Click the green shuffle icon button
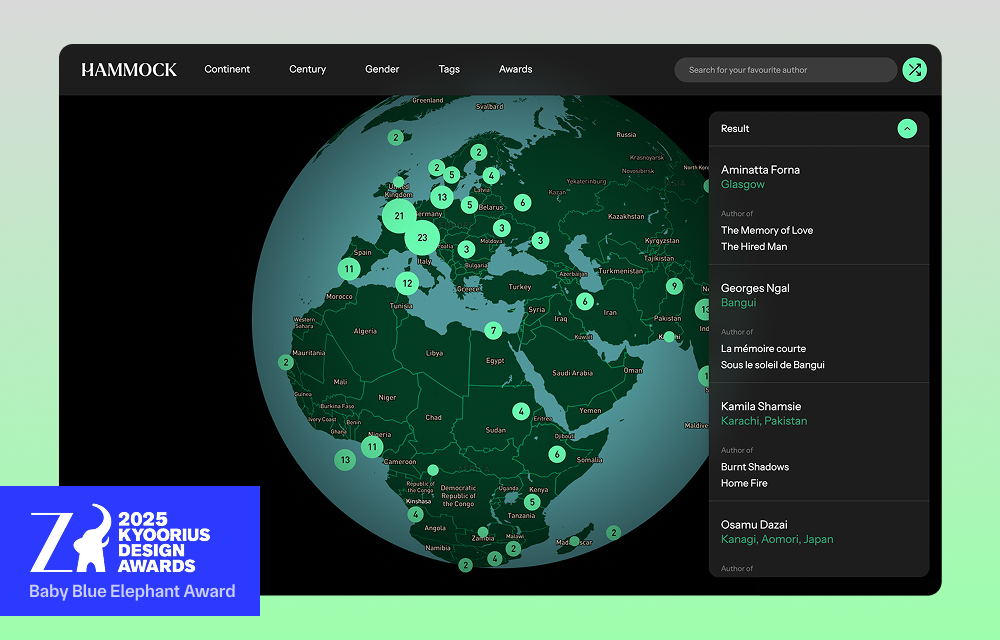 tap(914, 70)
